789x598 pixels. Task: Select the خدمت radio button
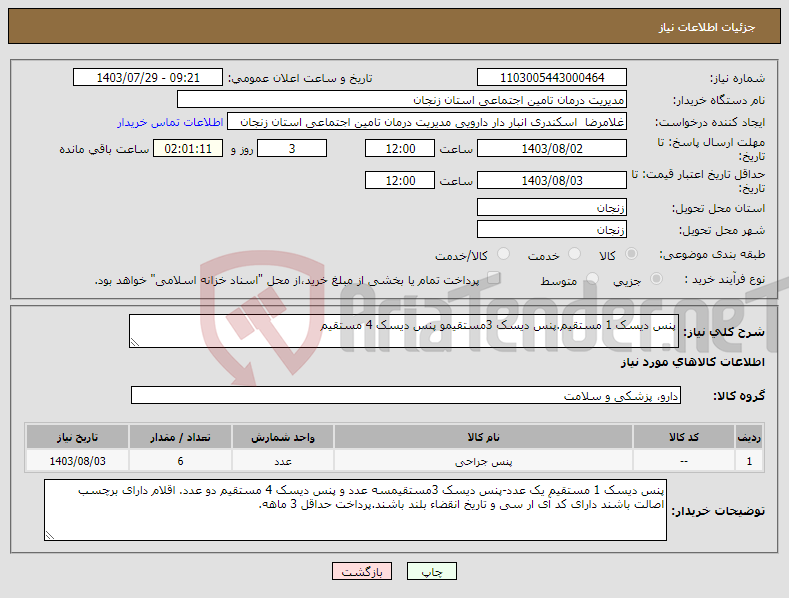pyautogui.click(x=574, y=254)
